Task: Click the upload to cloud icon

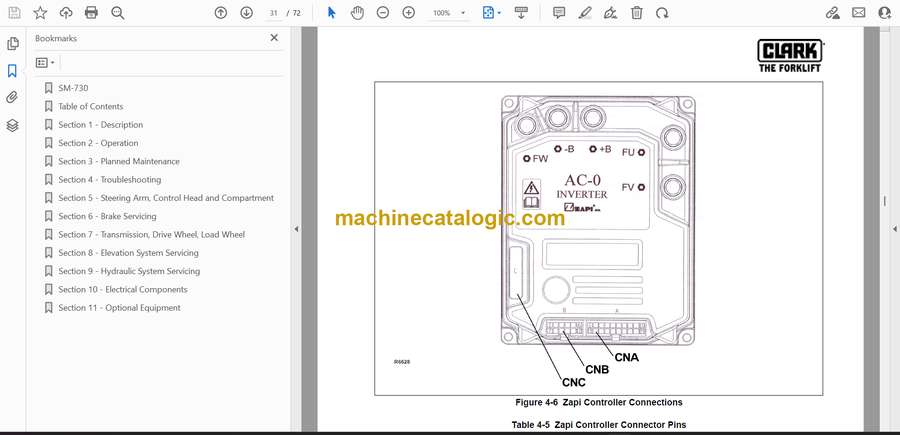Action: (66, 13)
